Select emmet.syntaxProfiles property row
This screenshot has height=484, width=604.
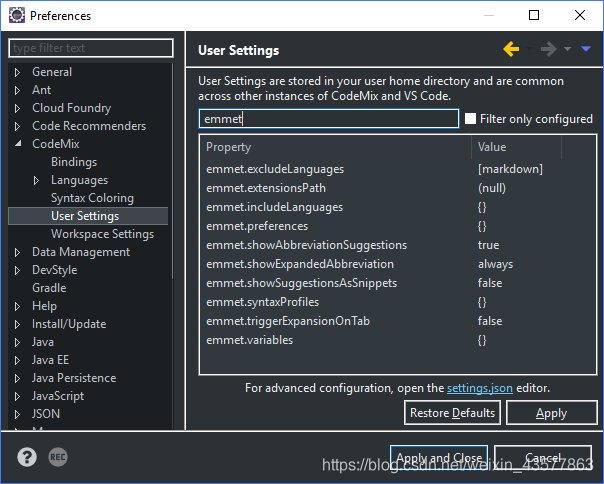click(x=398, y=302)
